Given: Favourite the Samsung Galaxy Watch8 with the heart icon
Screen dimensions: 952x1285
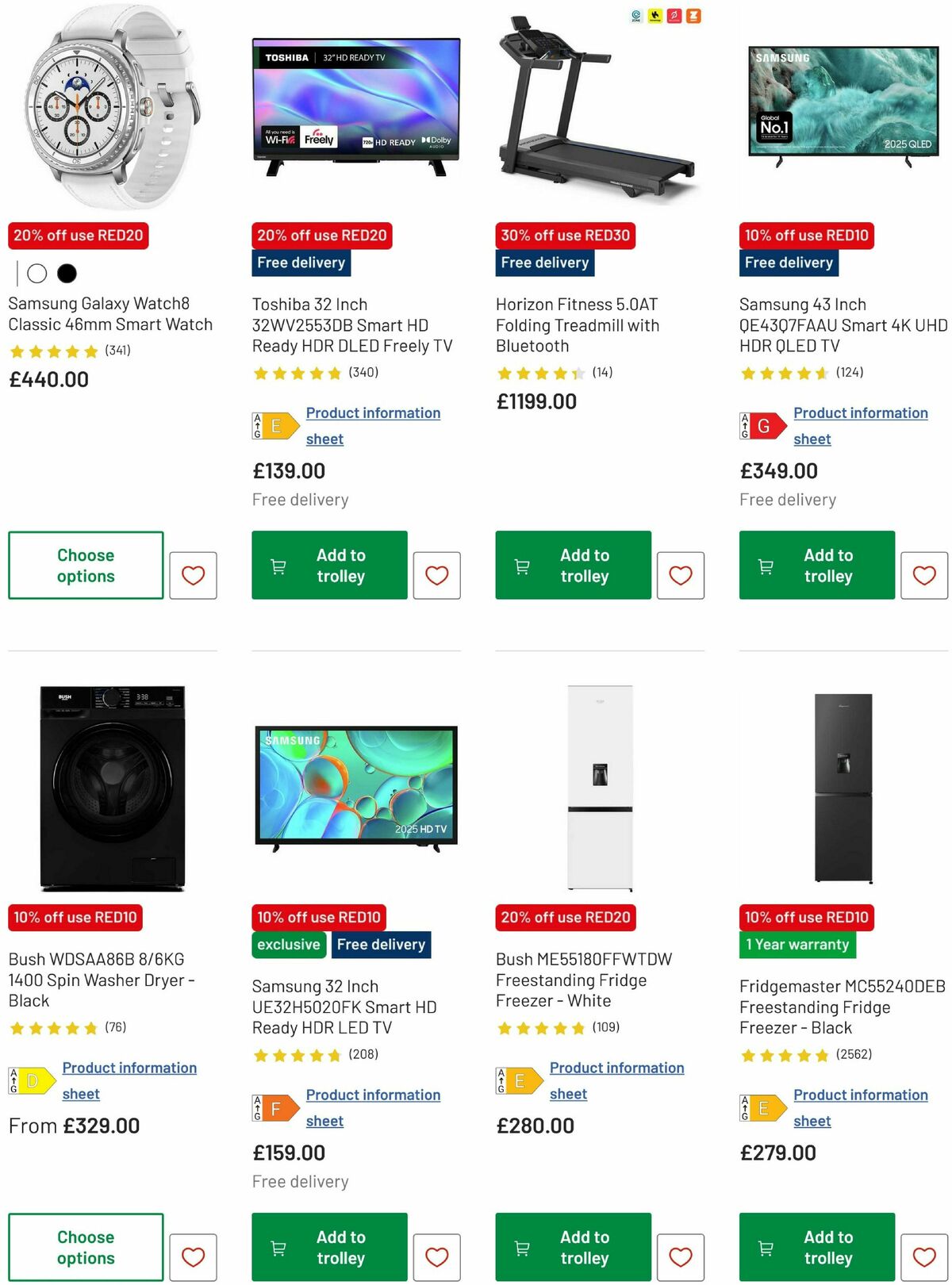Looking at the screenshot, I should click(x=194, y=575).
